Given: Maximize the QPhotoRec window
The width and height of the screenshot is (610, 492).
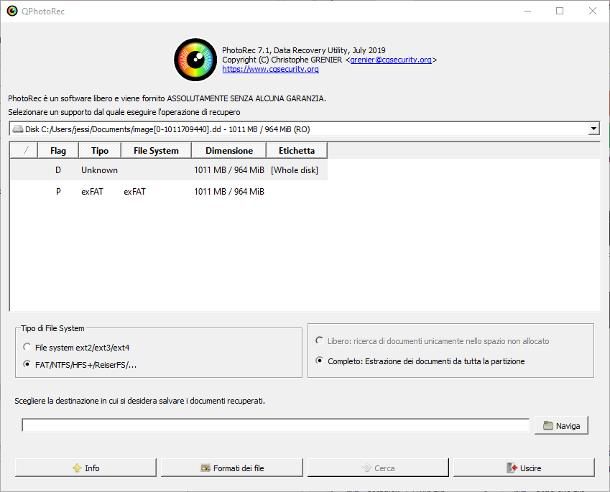Looking at the screenshot, I should [559, 11].
